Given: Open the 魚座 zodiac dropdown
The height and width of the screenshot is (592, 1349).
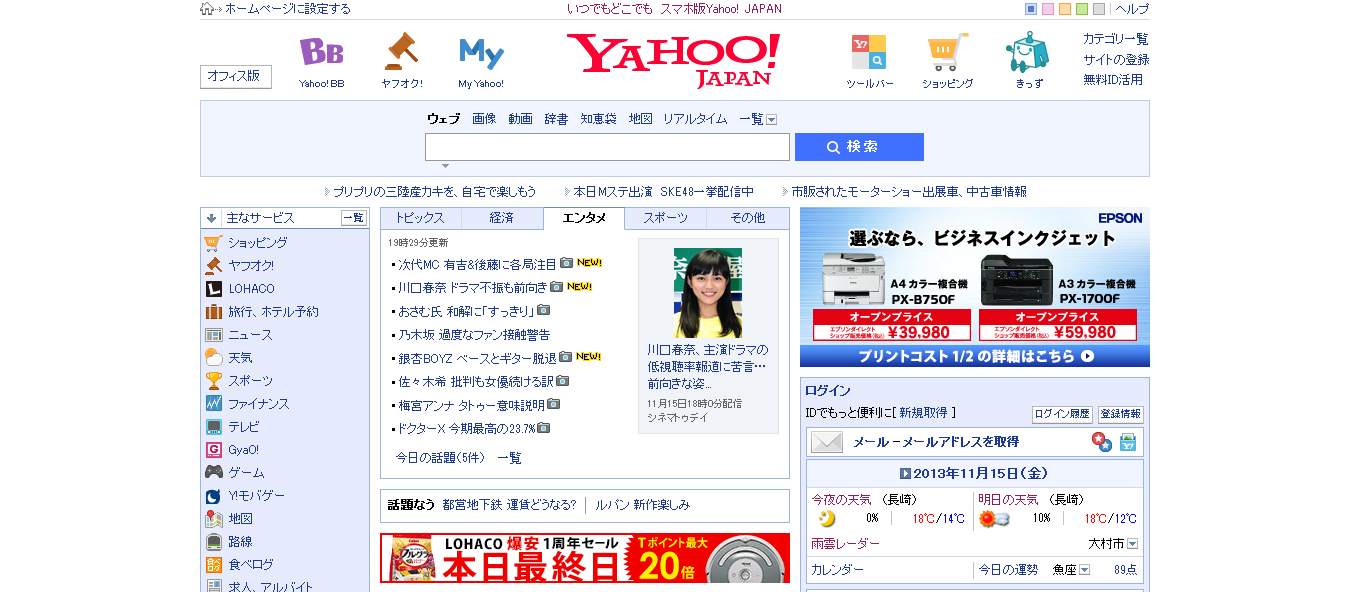Looking at the screenshot, I should [x=1084, y=570].
